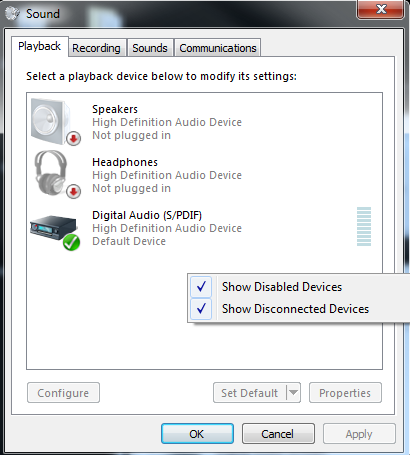Screen dimensions: 410x455
Task: Click the Digital Audio volume level meter
Action: coord(364,227)
